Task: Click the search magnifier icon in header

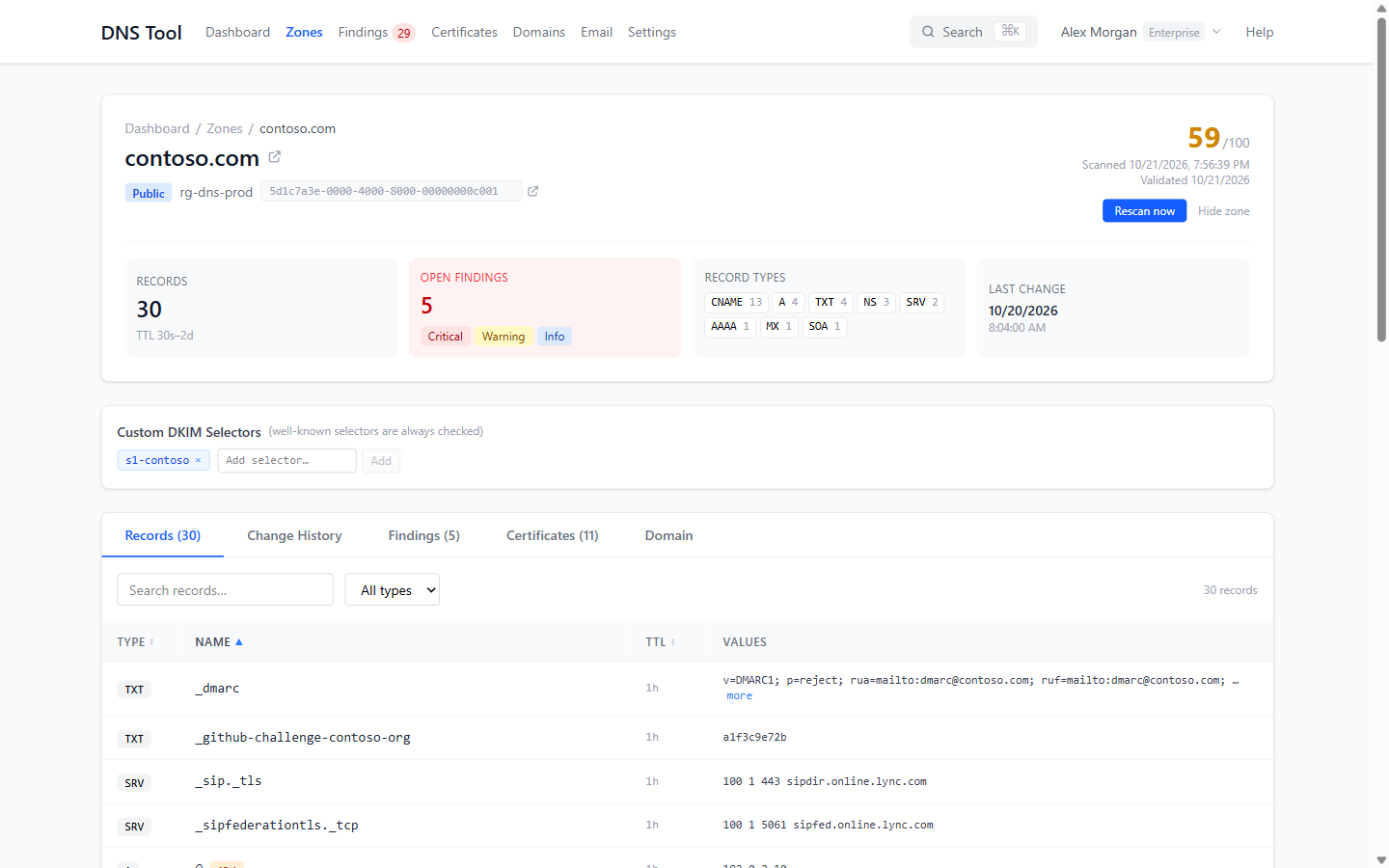Action: coord(928,32)
